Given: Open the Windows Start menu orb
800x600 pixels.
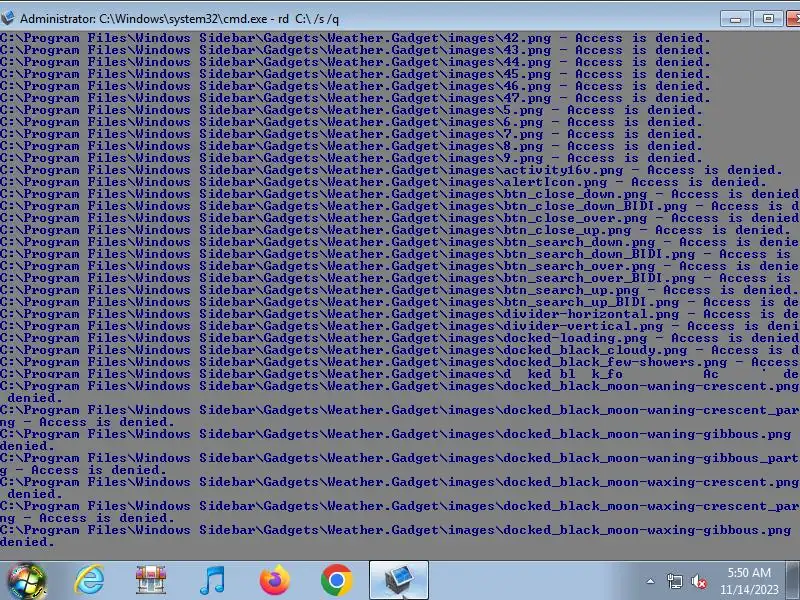Looking at the screenshot, I should tap(26, 581).
